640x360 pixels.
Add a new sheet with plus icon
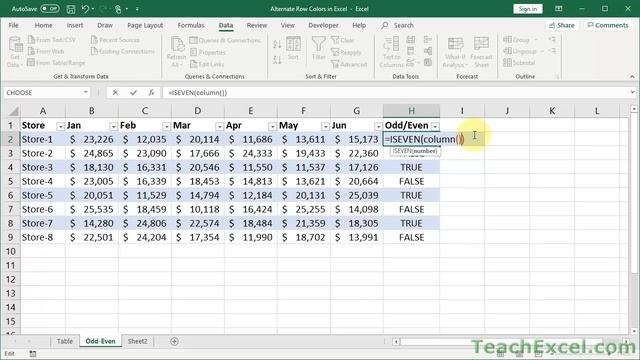coord(174,341)
